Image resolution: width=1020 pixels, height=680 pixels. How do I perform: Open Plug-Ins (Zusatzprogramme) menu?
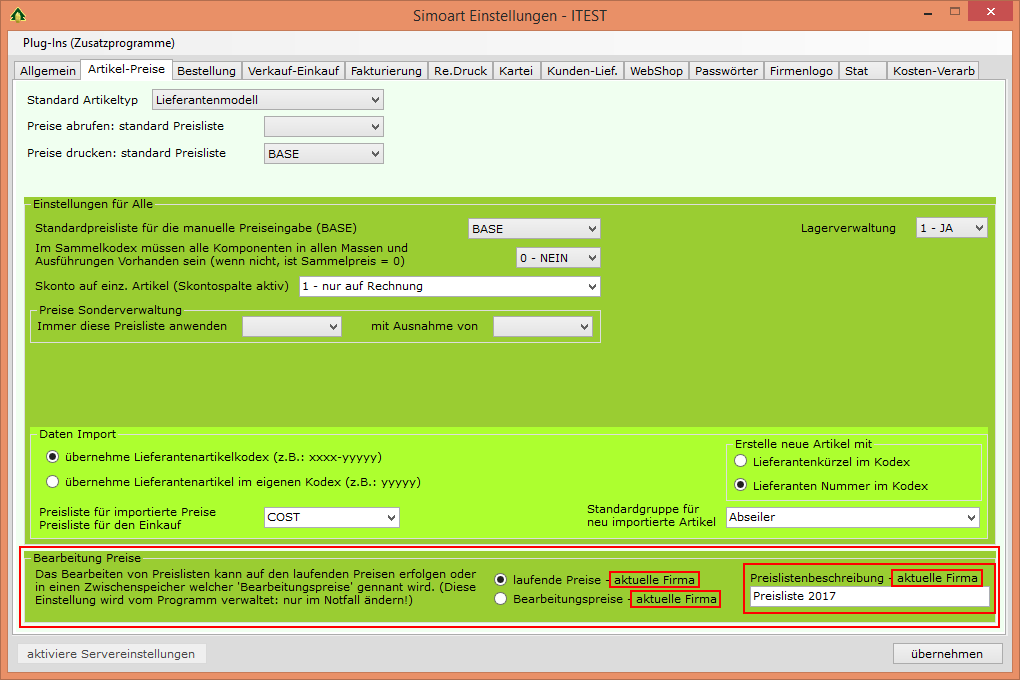(99, 43)
